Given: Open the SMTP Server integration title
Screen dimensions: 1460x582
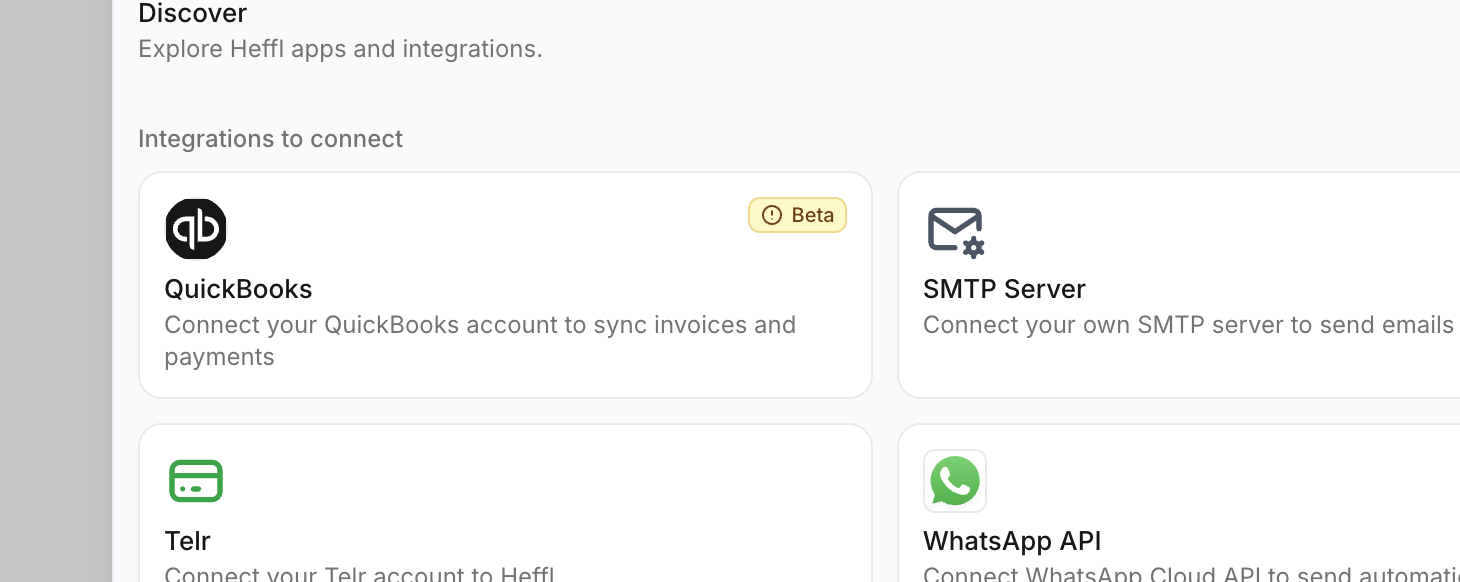Looking at the screenshot, I should (1004, 289).
